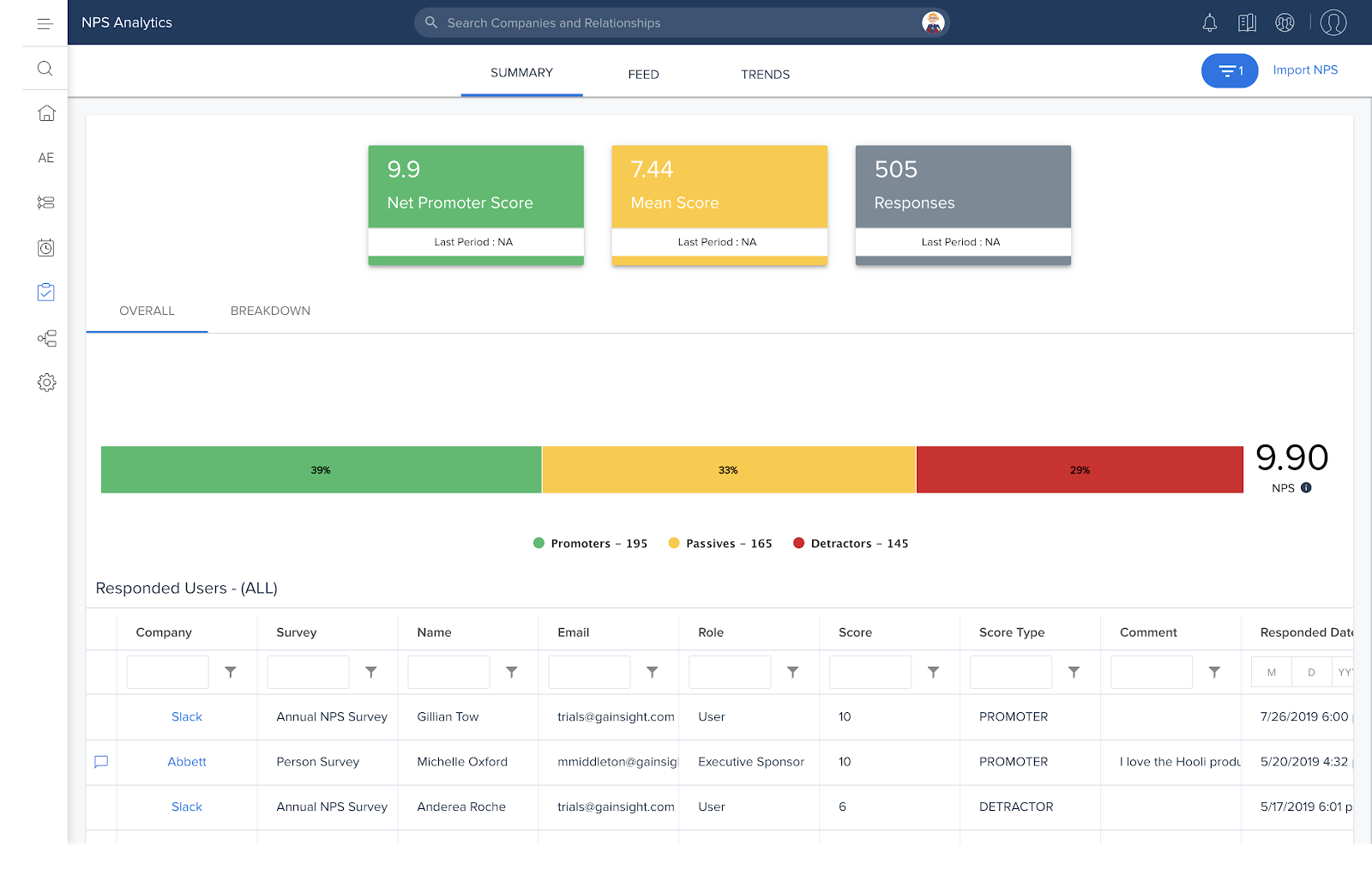
Task: Switch to the FEED tab
Action: [x=643, y=75]
